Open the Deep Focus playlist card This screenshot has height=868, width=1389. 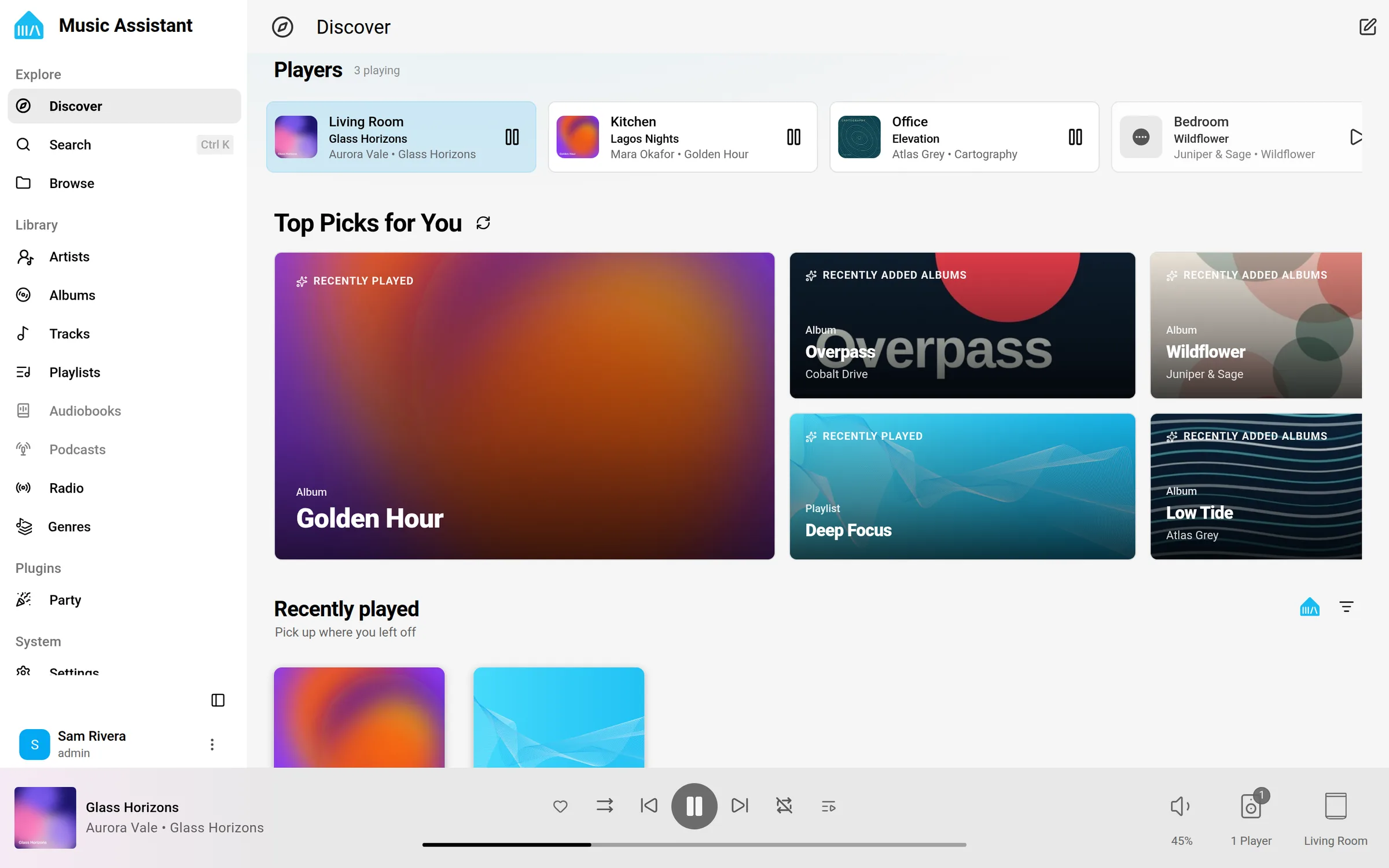point(962,486)
